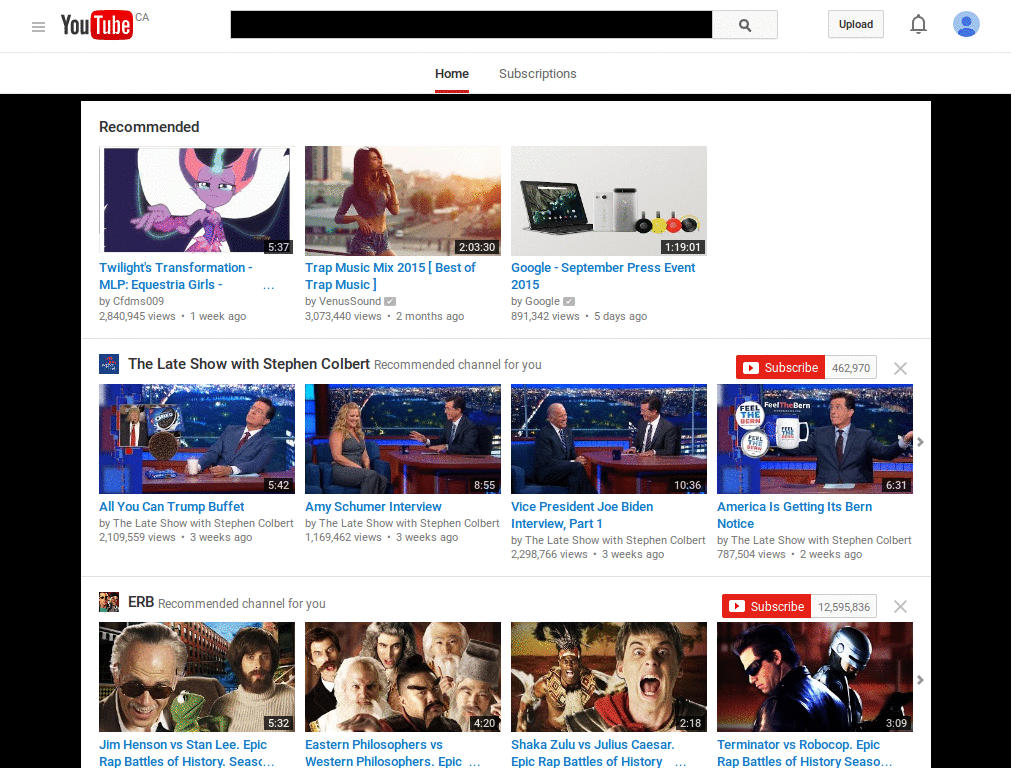The height and width of the screenshot is (768, 1024).
Task: Click the 12,595,836 subscriber count
Action: [844, 606]
